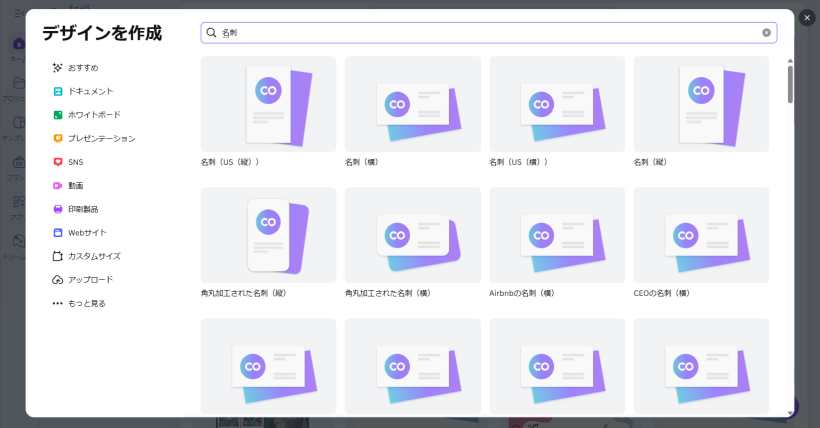Clear the search field with X icon
This screenshot has width=820, height=428.
tap(767, 33)
